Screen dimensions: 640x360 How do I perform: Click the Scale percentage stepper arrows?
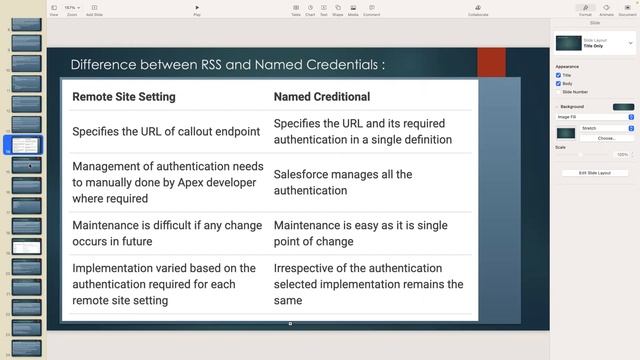click(x=632, y=154)
